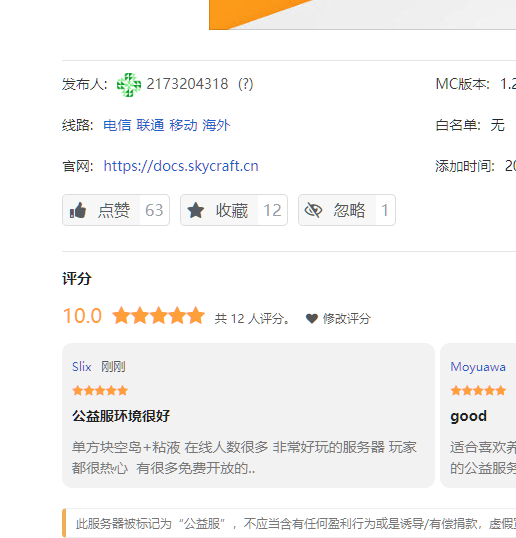Select the 海外 line tag
The width and height of the screenshot is (516, 538).
click(x=216, y=125)
